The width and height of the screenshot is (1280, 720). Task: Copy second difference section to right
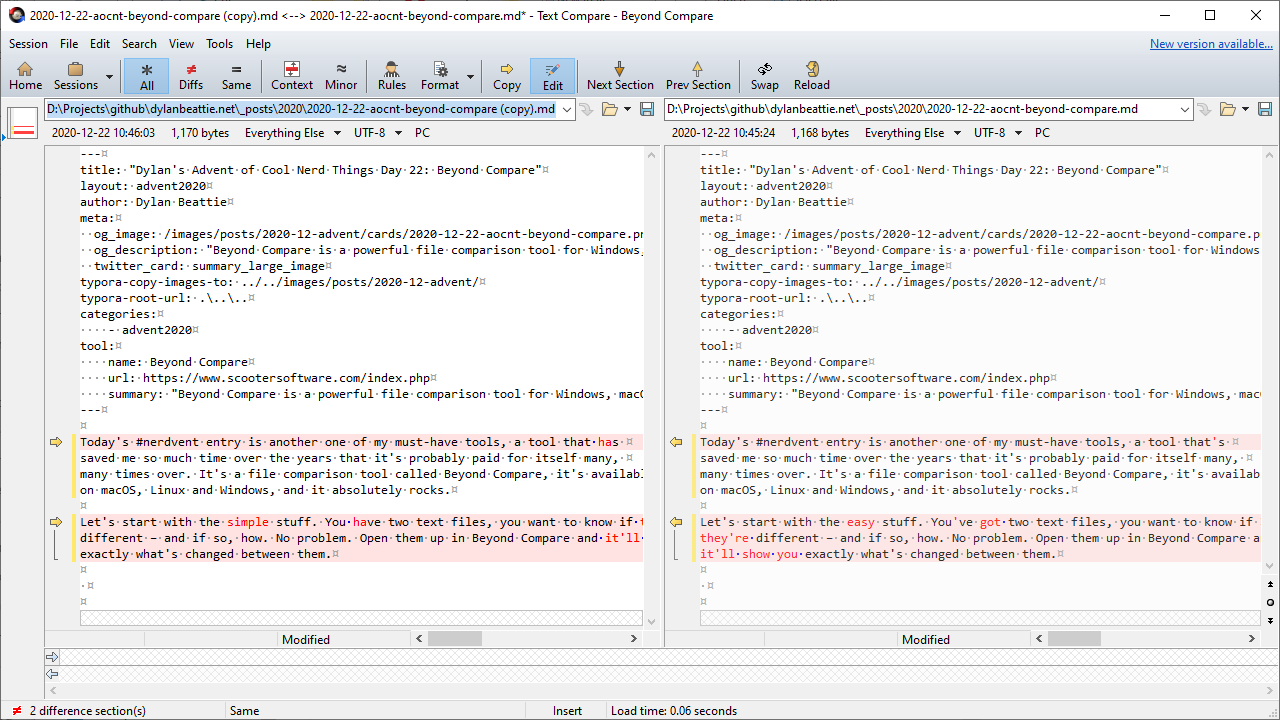[56, 522]
